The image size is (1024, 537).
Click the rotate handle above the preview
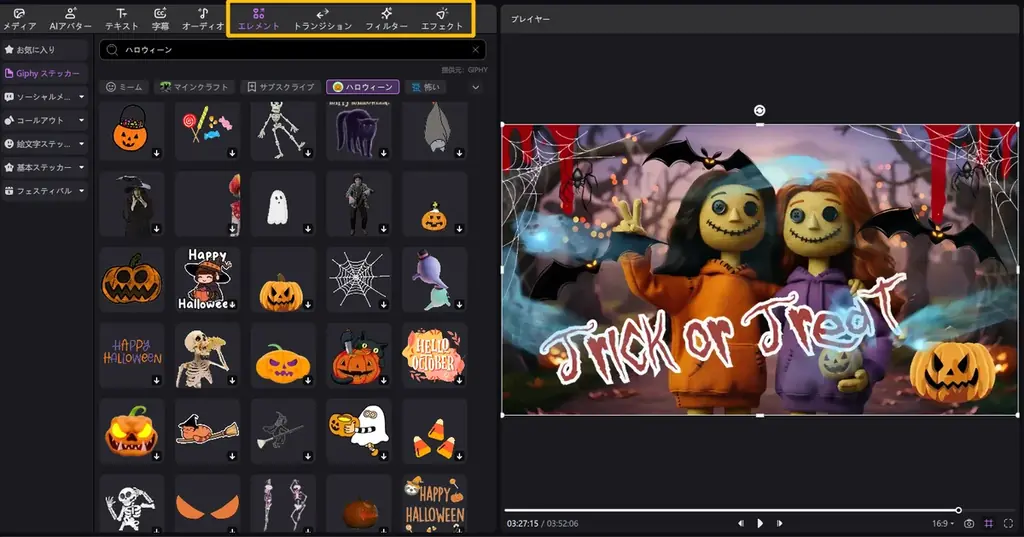(760, 110)
